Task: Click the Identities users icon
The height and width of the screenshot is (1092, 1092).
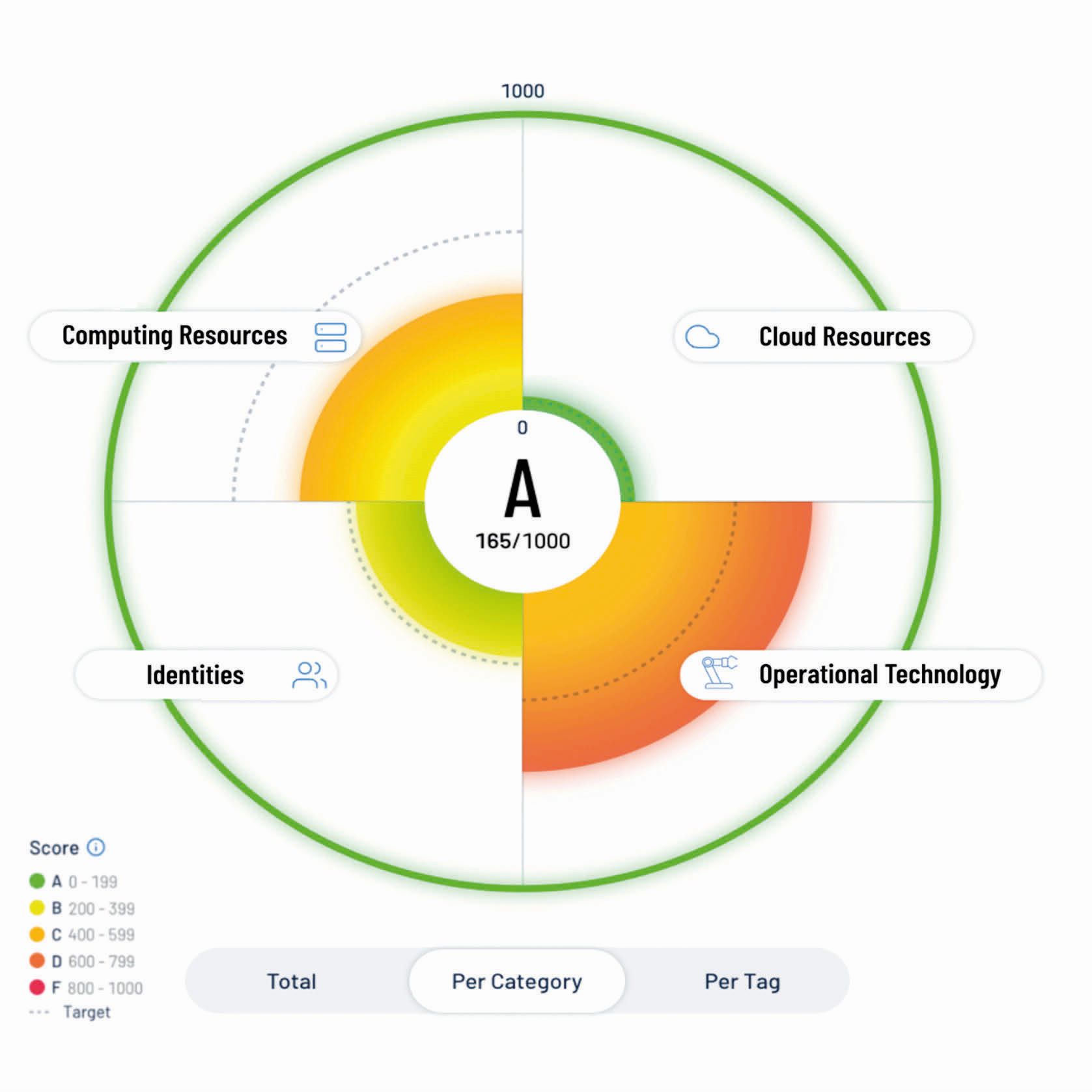Action: 309,675
